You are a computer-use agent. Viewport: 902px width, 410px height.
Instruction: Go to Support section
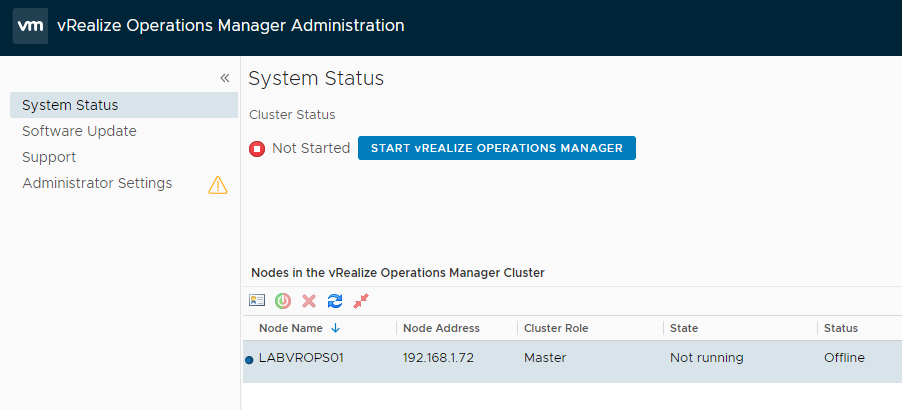(49, 157)
